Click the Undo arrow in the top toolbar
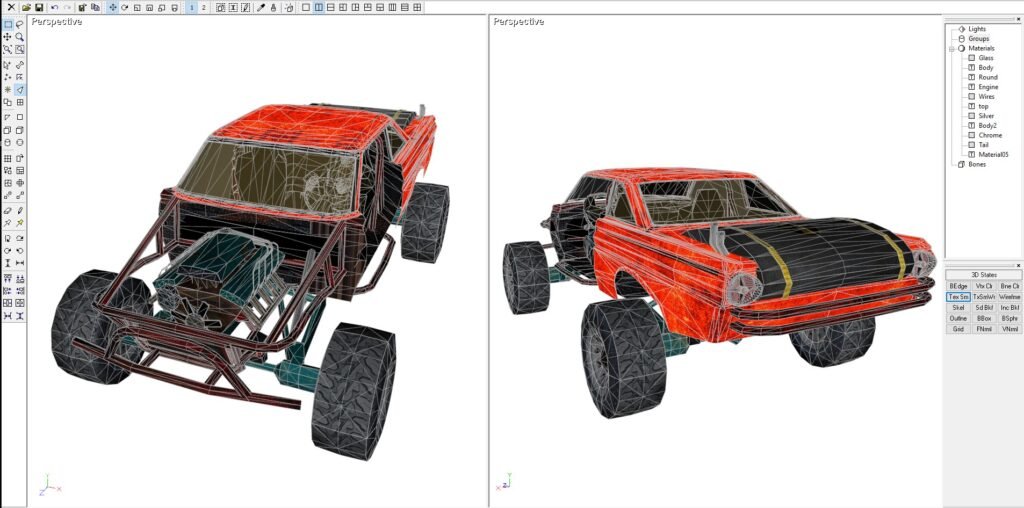This screenshot has height=508, width=1024. pyautogui.click(x=54, y=7)
